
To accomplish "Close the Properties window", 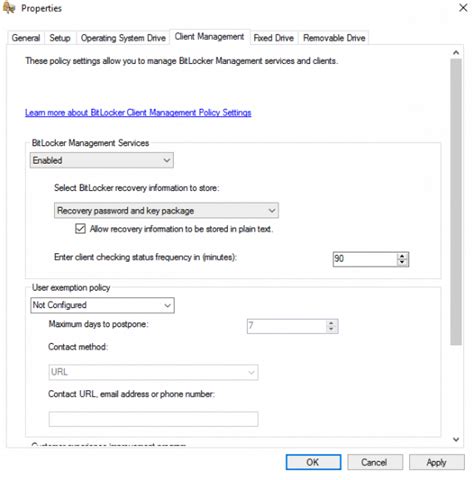I will [463, 8].
